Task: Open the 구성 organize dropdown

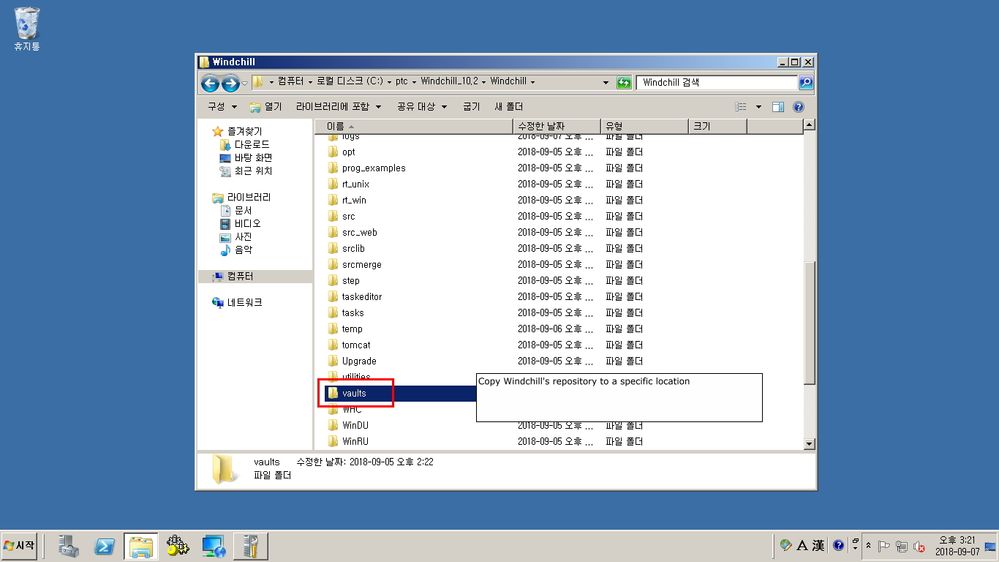Action: point(222,106)
